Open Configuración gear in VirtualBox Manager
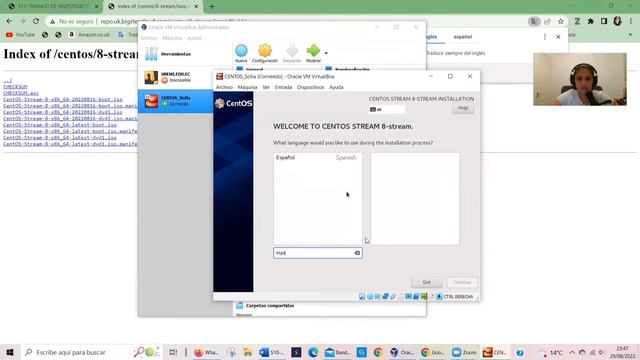This screenshot has width=640, height=360. pos(264,53)
